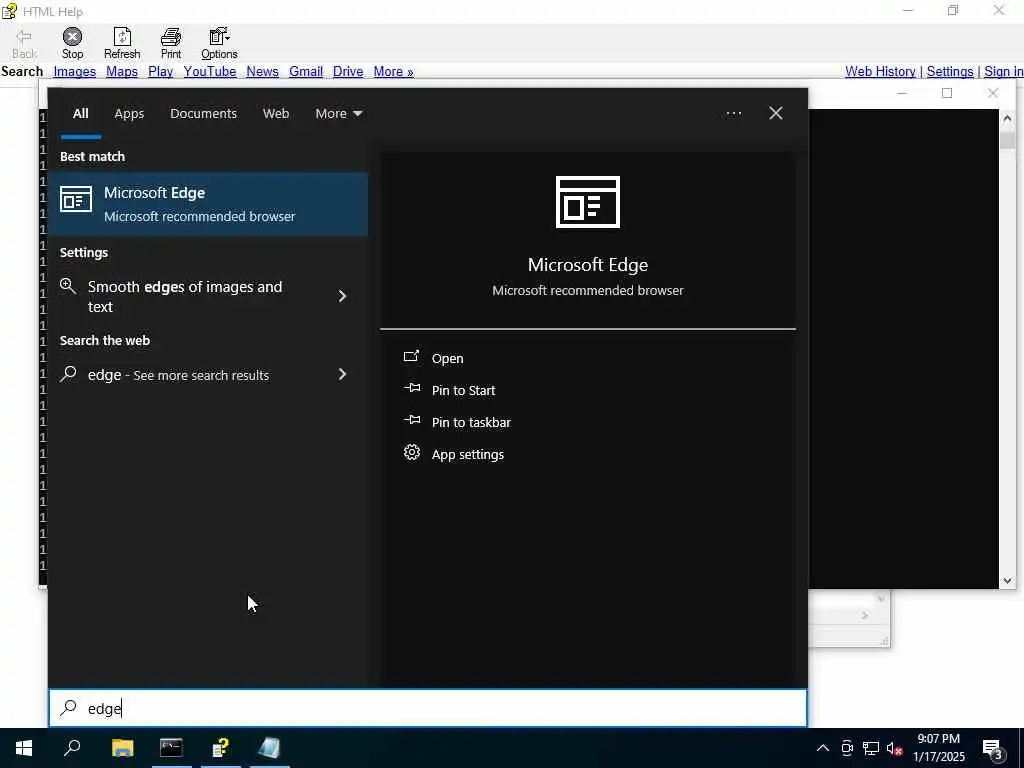Select edge - See more search results

[x=208, y=375]
